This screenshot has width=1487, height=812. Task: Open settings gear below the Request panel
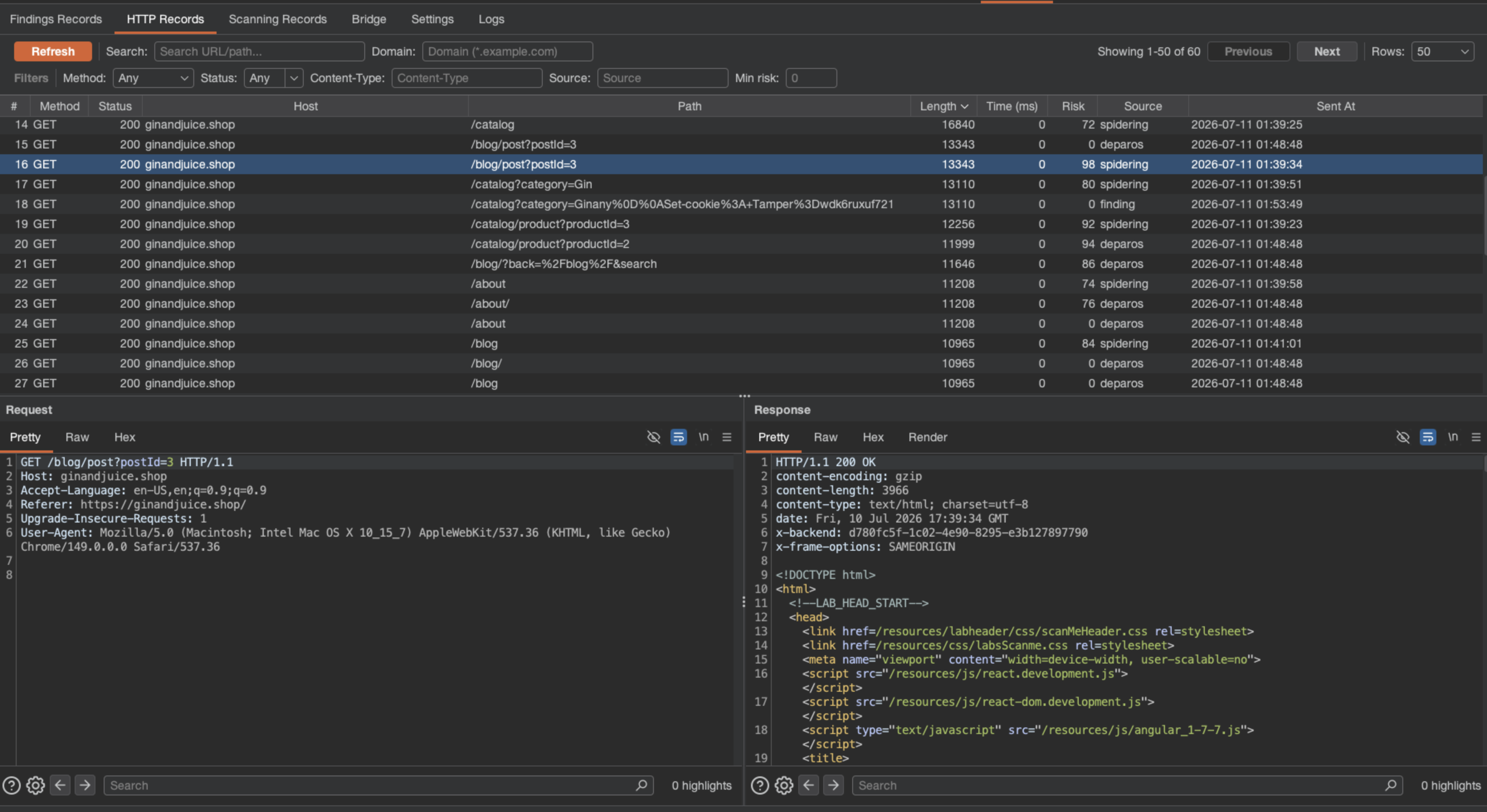coord(36,785)
